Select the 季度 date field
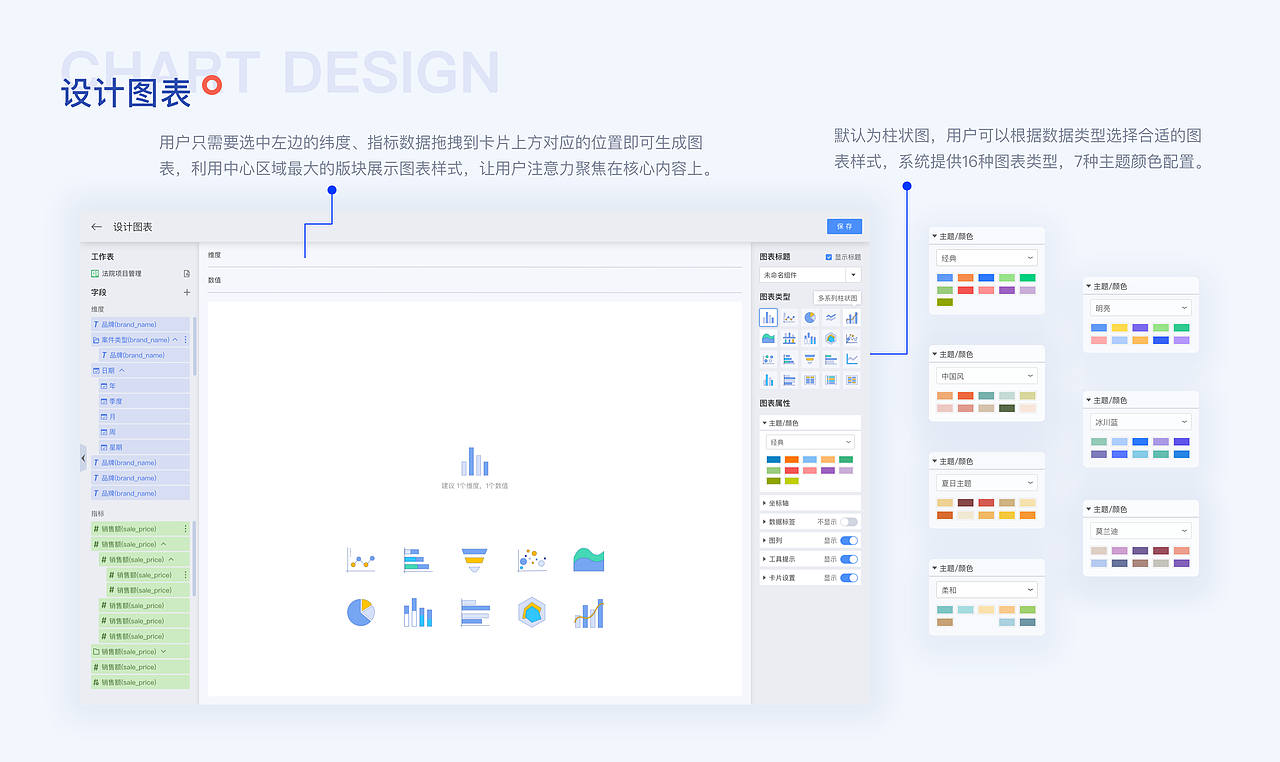This screenshot has height=762, width=1280. tap(143, 401)
